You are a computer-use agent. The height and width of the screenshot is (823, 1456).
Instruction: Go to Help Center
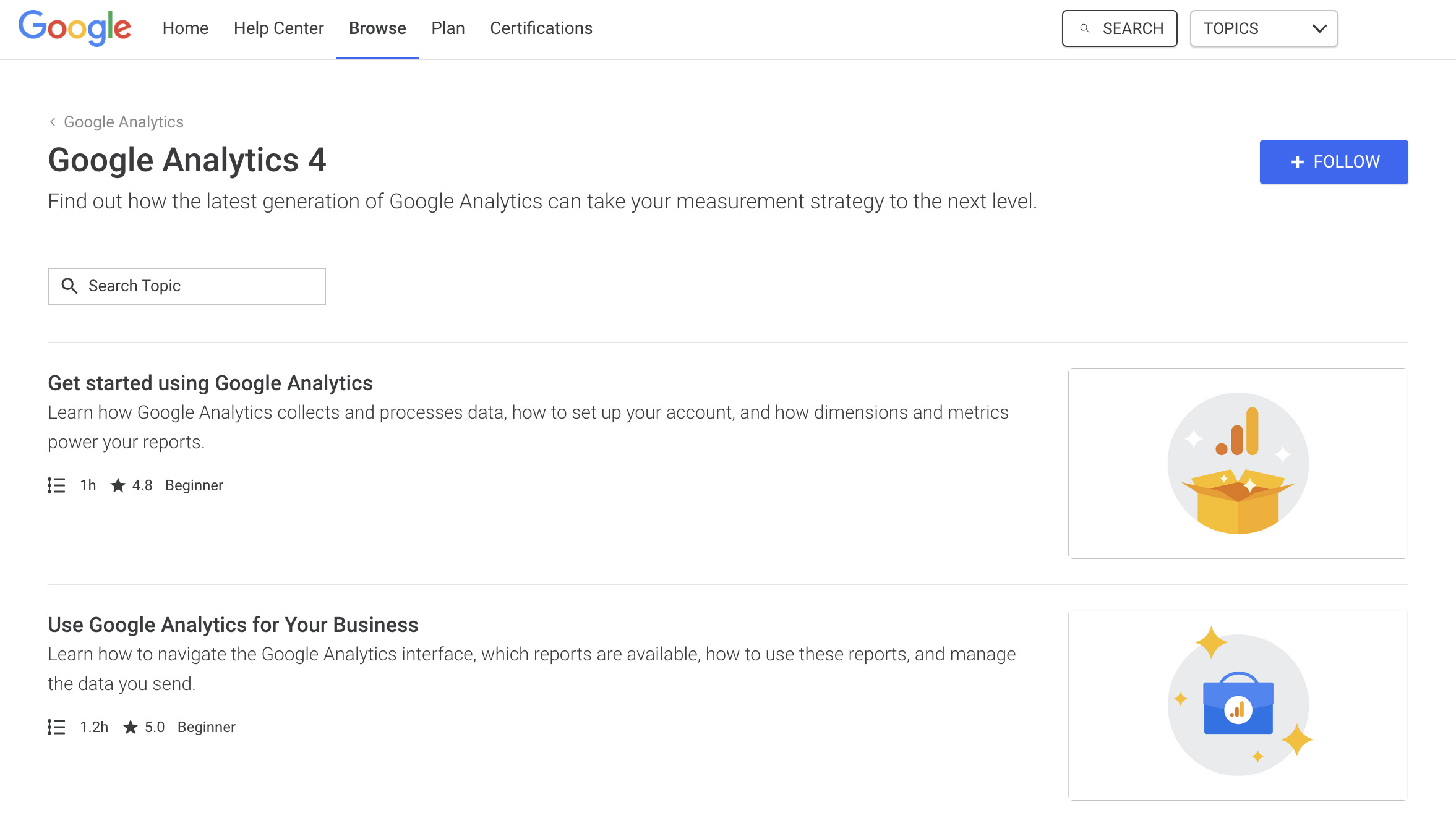tap(278, 28)
